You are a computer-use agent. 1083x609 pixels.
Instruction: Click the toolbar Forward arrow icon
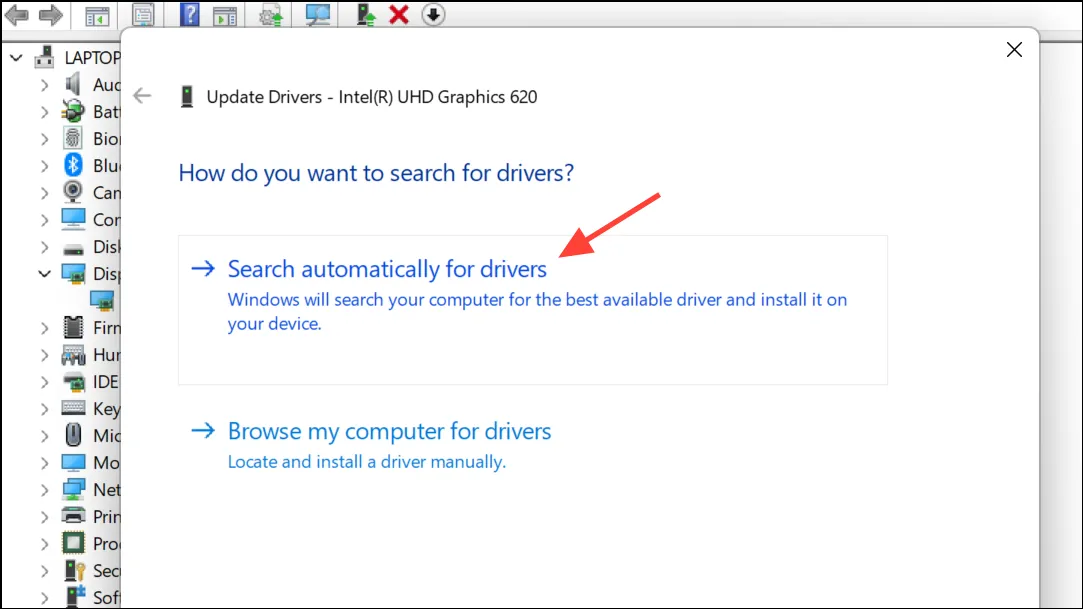click(x=50, y=14)
